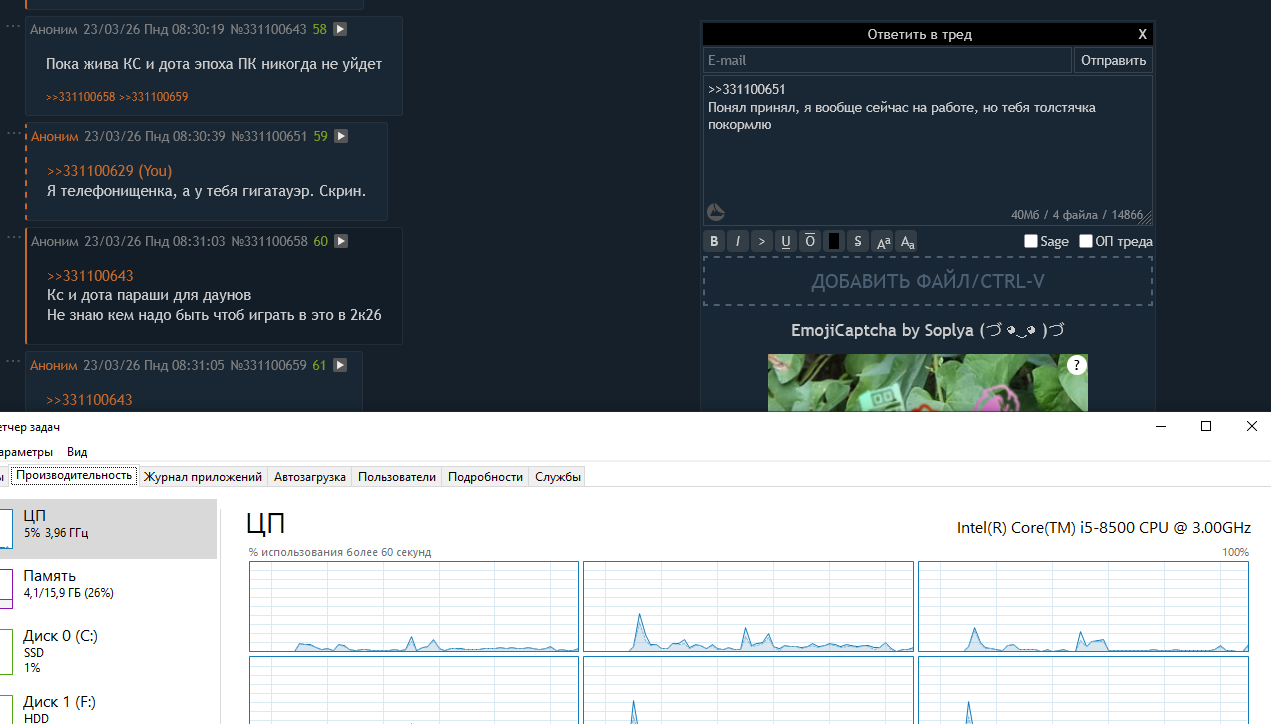Follow quote link >>331100629 (You)

[x=109, y=171]
